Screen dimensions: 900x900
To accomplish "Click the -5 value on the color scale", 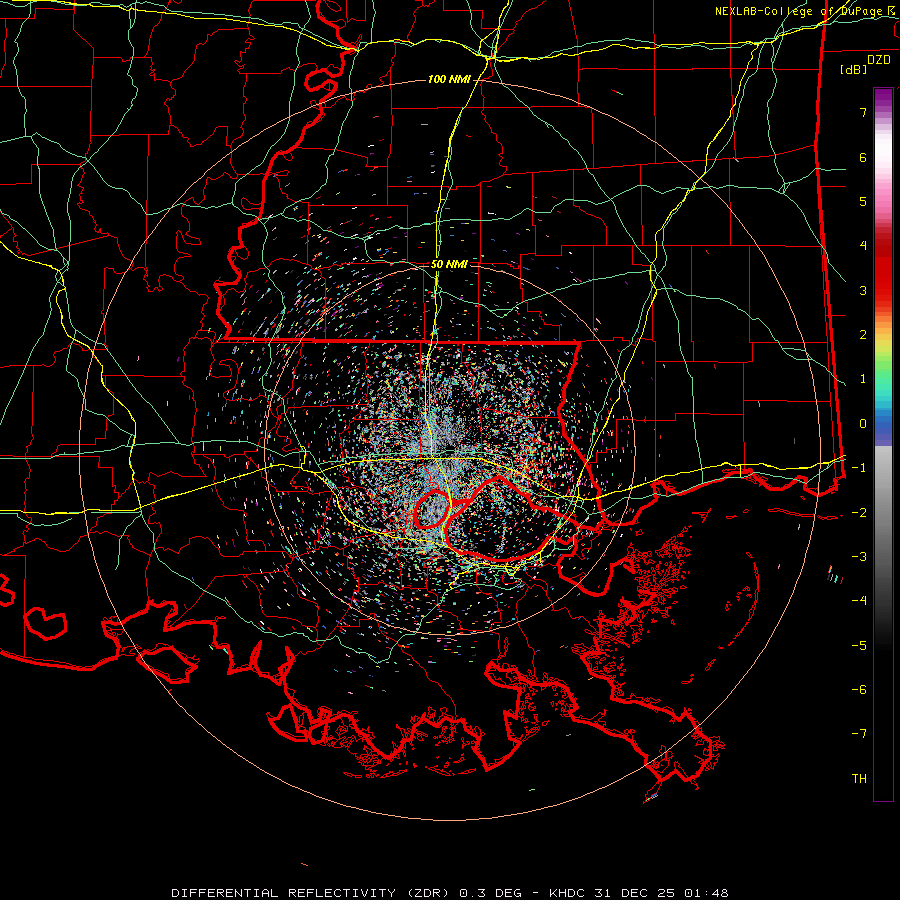I will click(x=859, y=645).
